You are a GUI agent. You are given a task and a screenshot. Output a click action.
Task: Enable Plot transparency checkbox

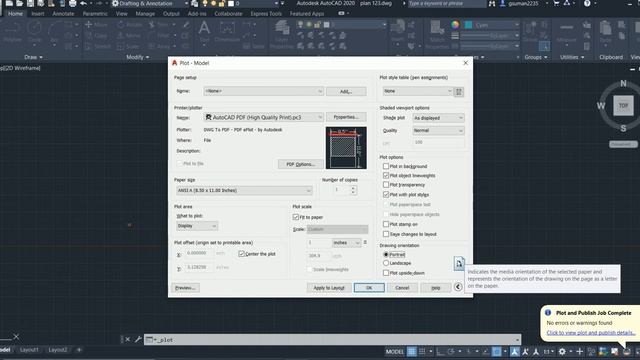[x=386, y=184]
